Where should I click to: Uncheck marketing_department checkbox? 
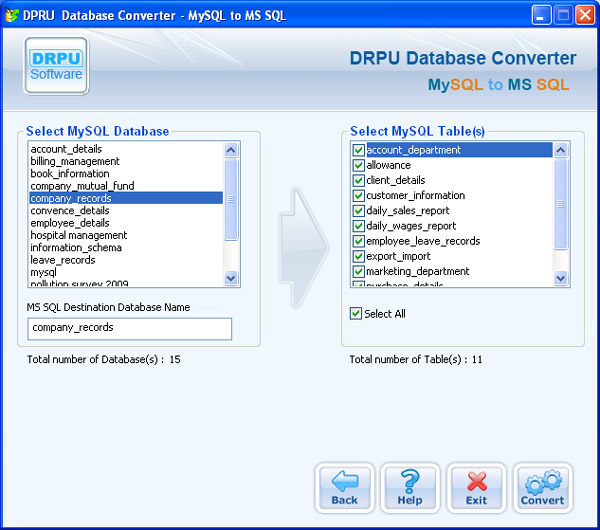coord(359,271)
